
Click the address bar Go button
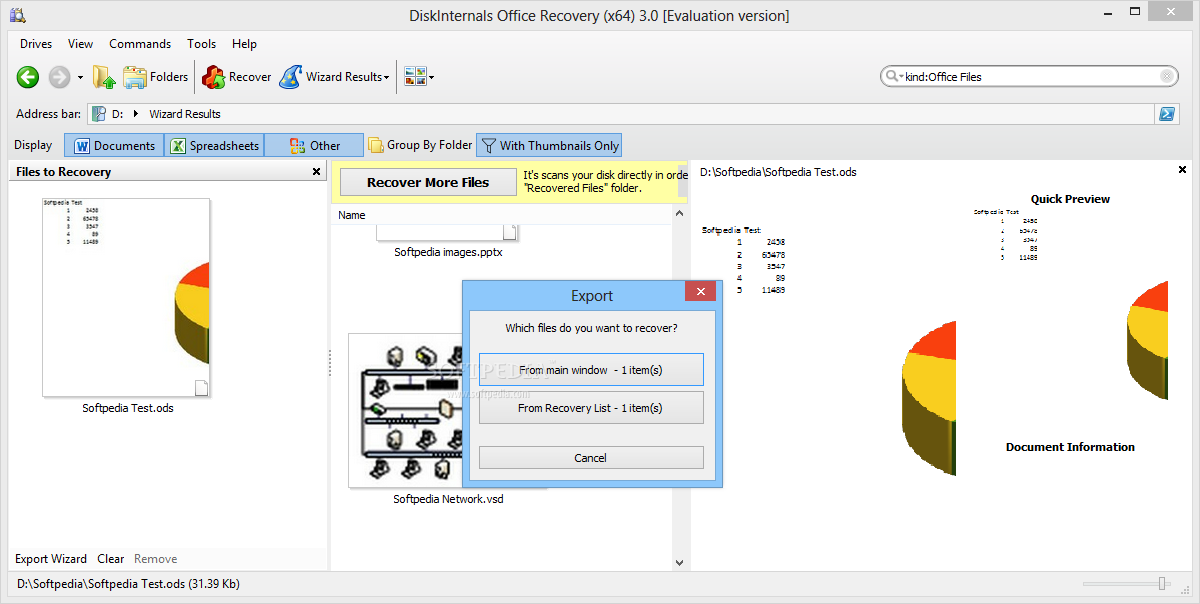(x=1167, y=114)
